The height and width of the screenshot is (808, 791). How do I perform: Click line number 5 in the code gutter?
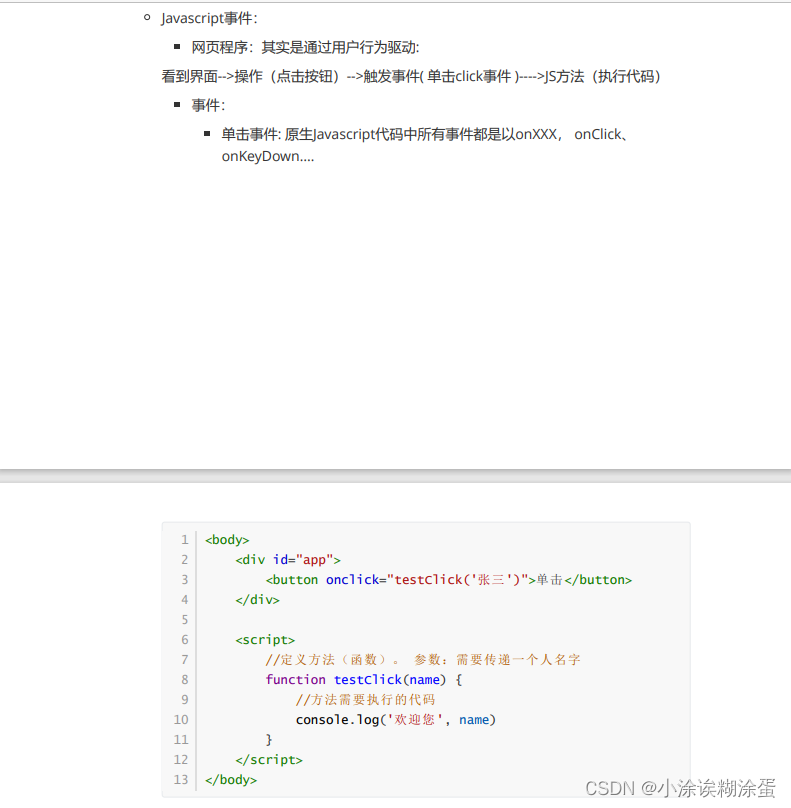(184, 619)
